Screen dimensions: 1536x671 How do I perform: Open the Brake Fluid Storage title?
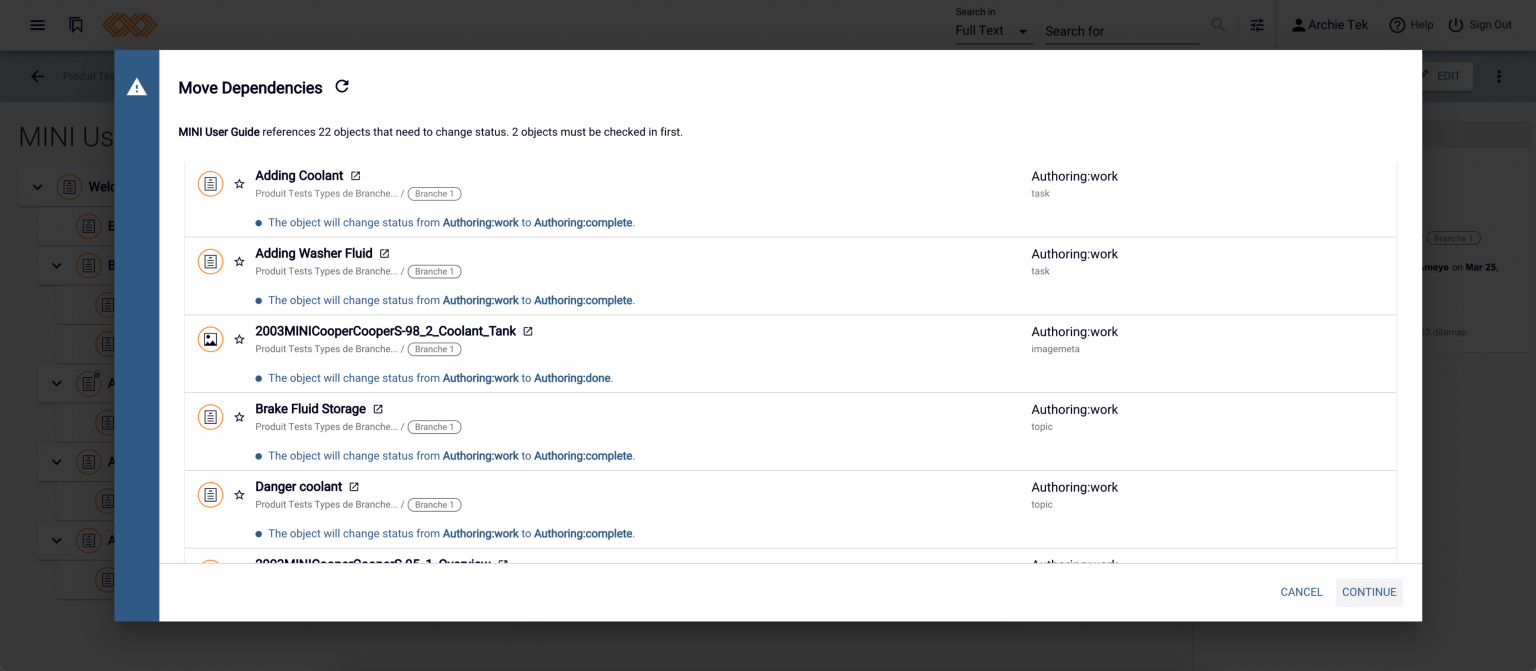click(310, 409)
